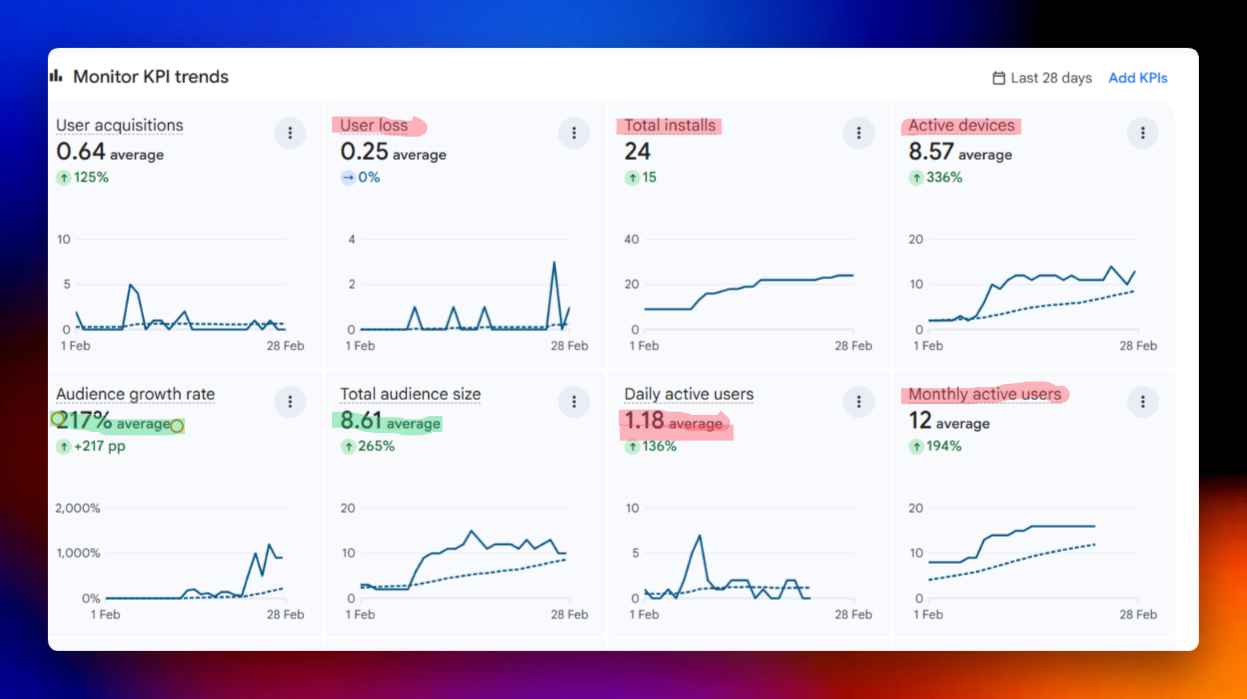Click the Daily active users heading
Image resolution: width=1247 pixels, height=699 pixels.
[x=689, y=394]
